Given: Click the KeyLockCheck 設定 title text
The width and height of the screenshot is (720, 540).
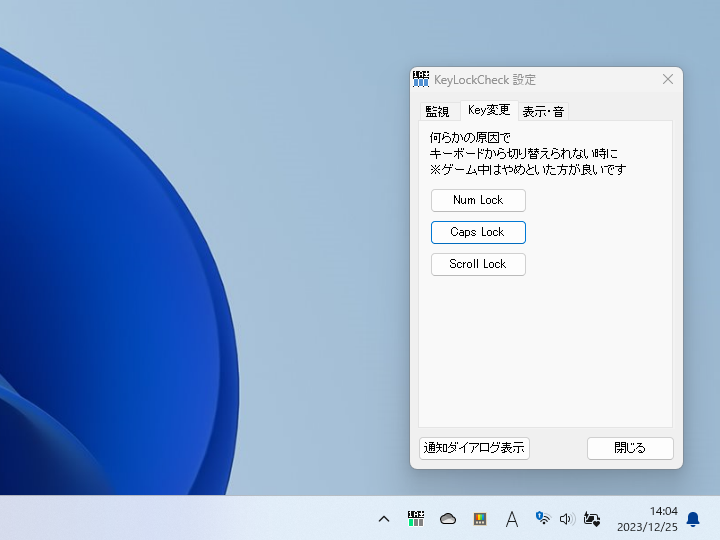Looking at the screenshot, I should pyautogui.click(x=485, y=80).
